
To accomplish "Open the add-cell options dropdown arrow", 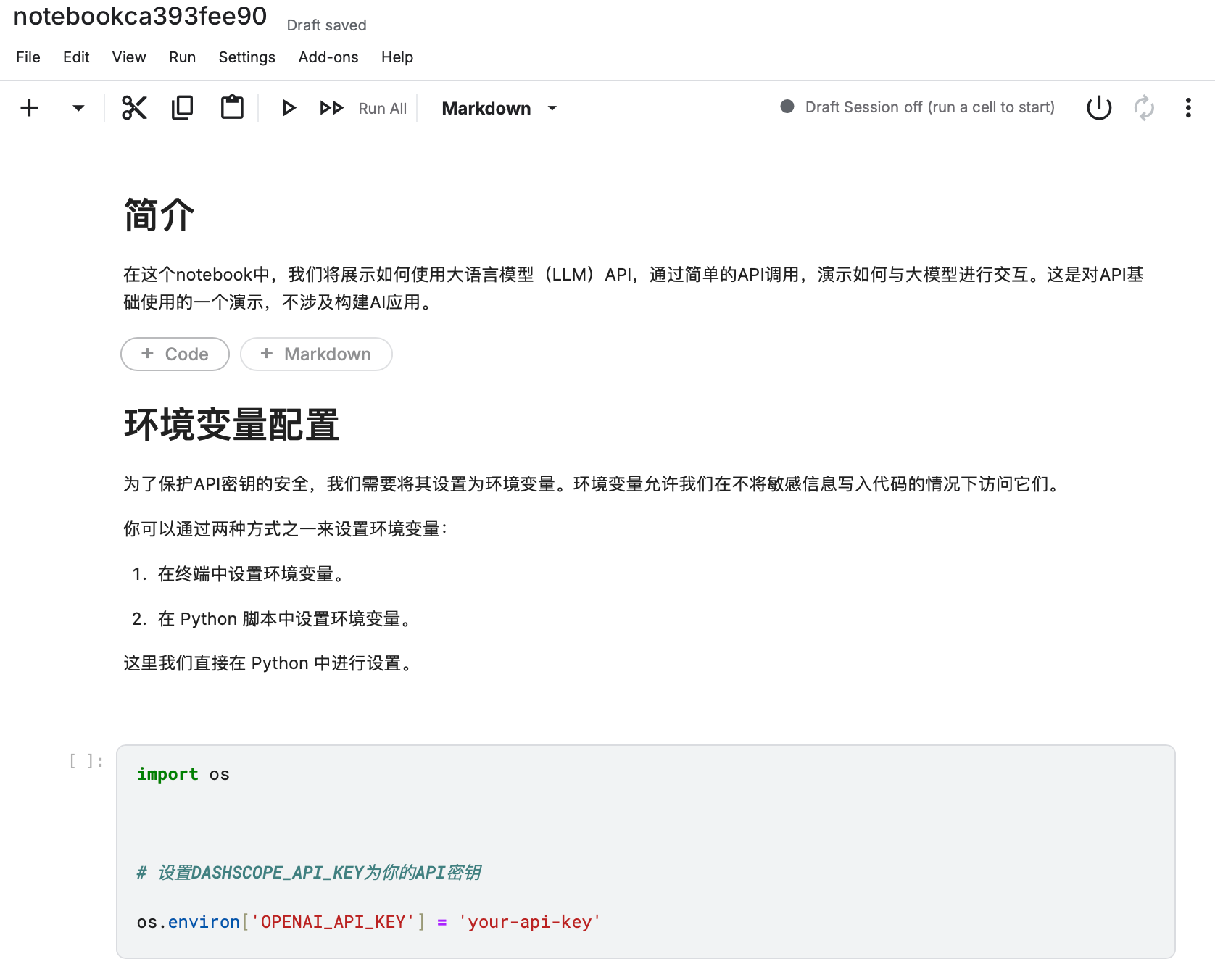I will click(x=78, y=108).
